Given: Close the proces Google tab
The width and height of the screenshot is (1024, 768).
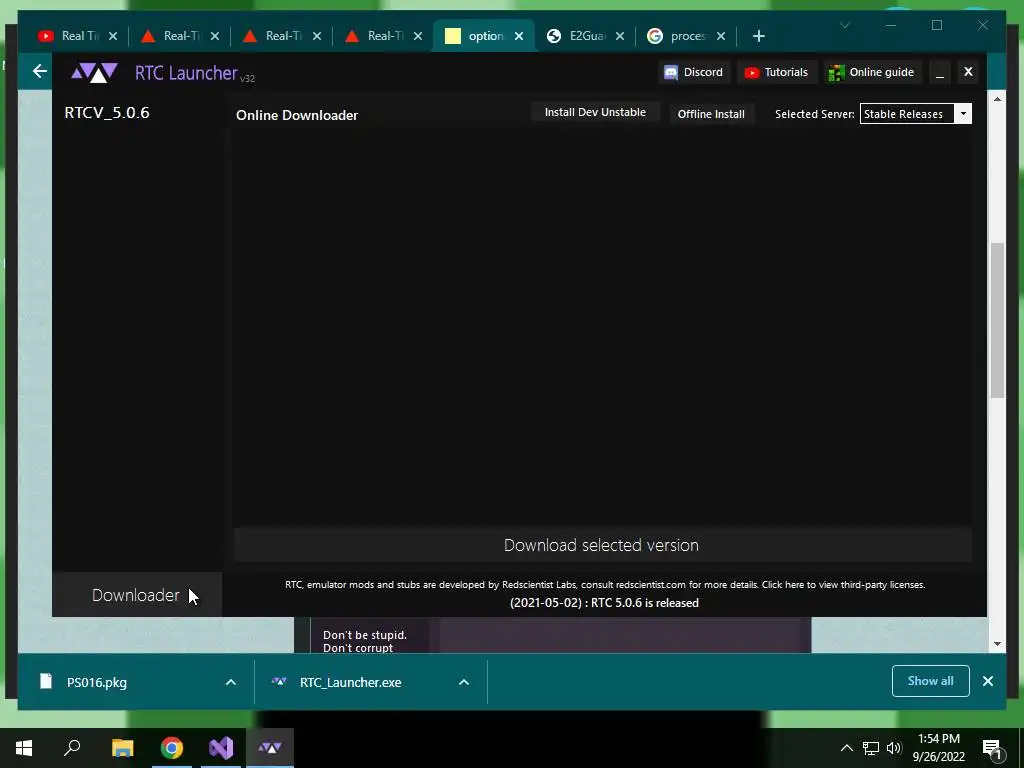Looking at the screenshot, I should tap(721, 36).
